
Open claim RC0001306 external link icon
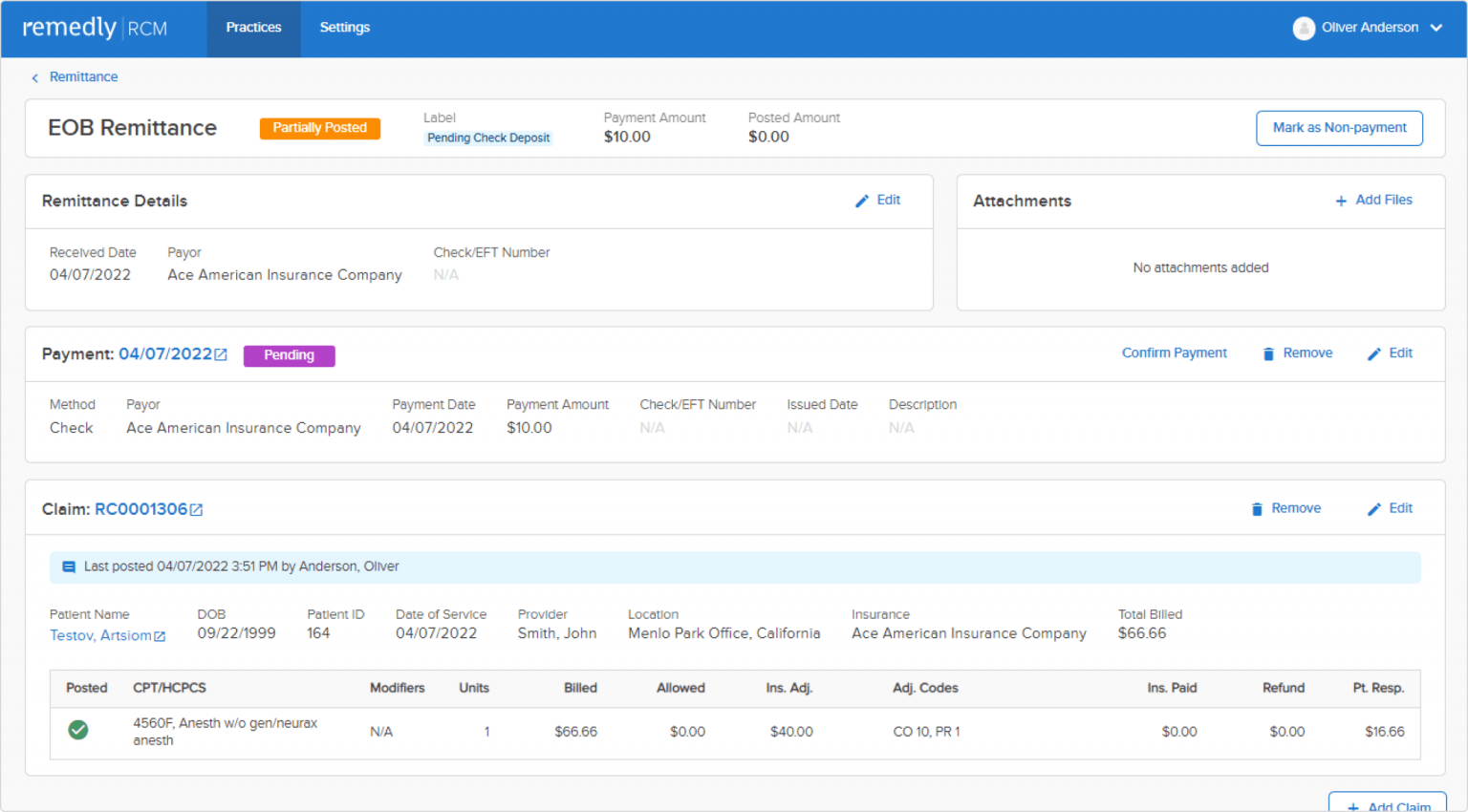coord(197,510)
